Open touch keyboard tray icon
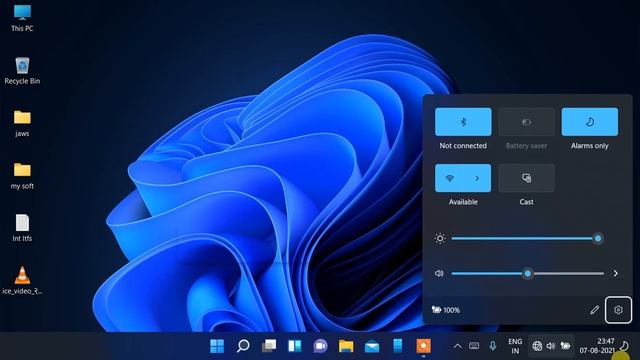The width and height of the screenshot is (640, 360). coord(474,346)
